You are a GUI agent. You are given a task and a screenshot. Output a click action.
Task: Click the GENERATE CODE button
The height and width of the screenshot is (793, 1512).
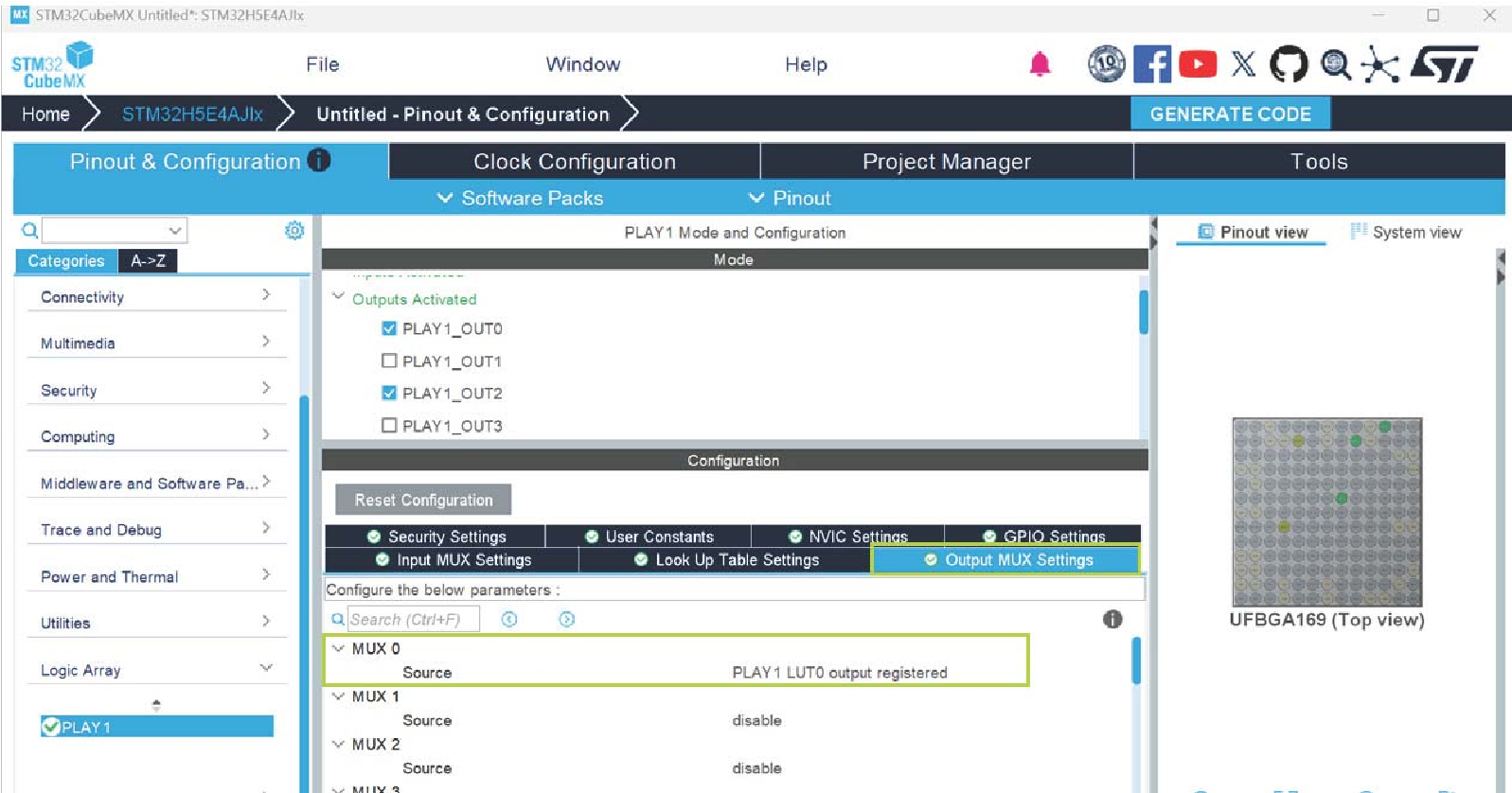pyautogui.click(x=1231, y=114)
